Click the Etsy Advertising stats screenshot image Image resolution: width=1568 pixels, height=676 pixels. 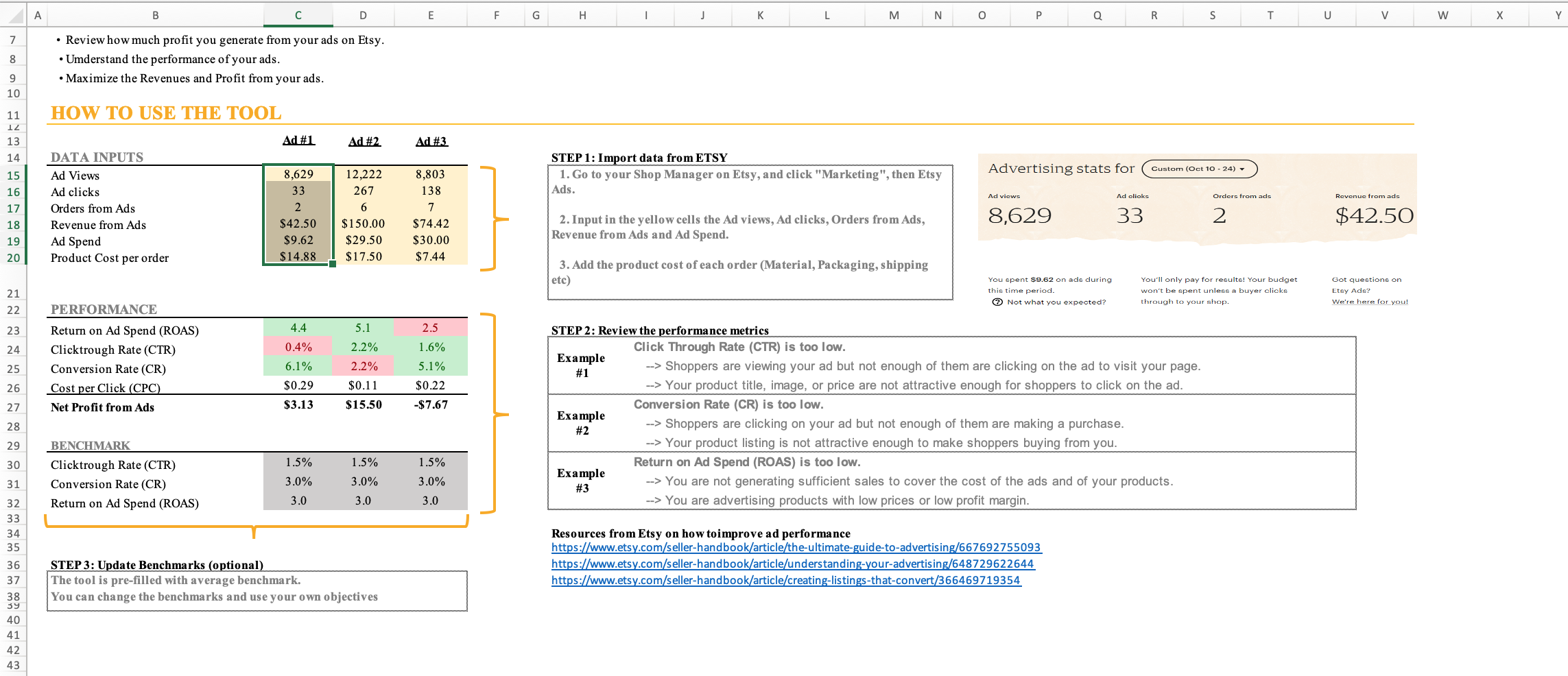click(x=1198, y=232)
